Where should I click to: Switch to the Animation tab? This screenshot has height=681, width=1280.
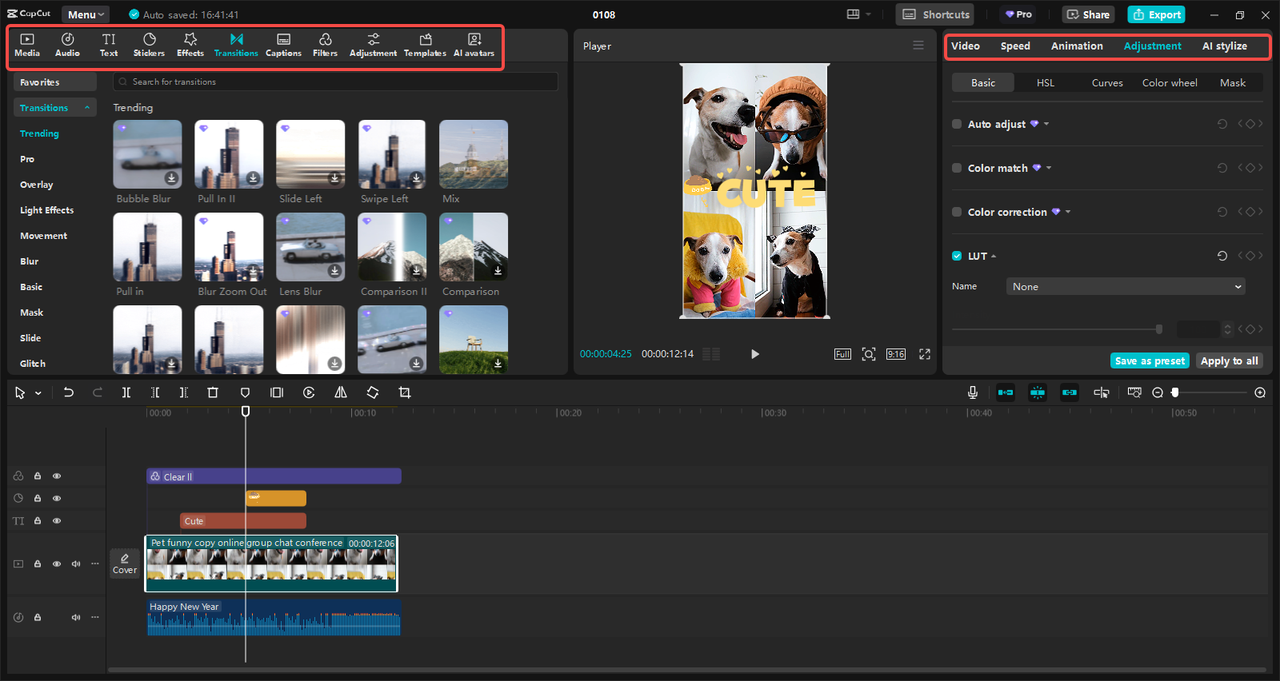point(1077,46)
